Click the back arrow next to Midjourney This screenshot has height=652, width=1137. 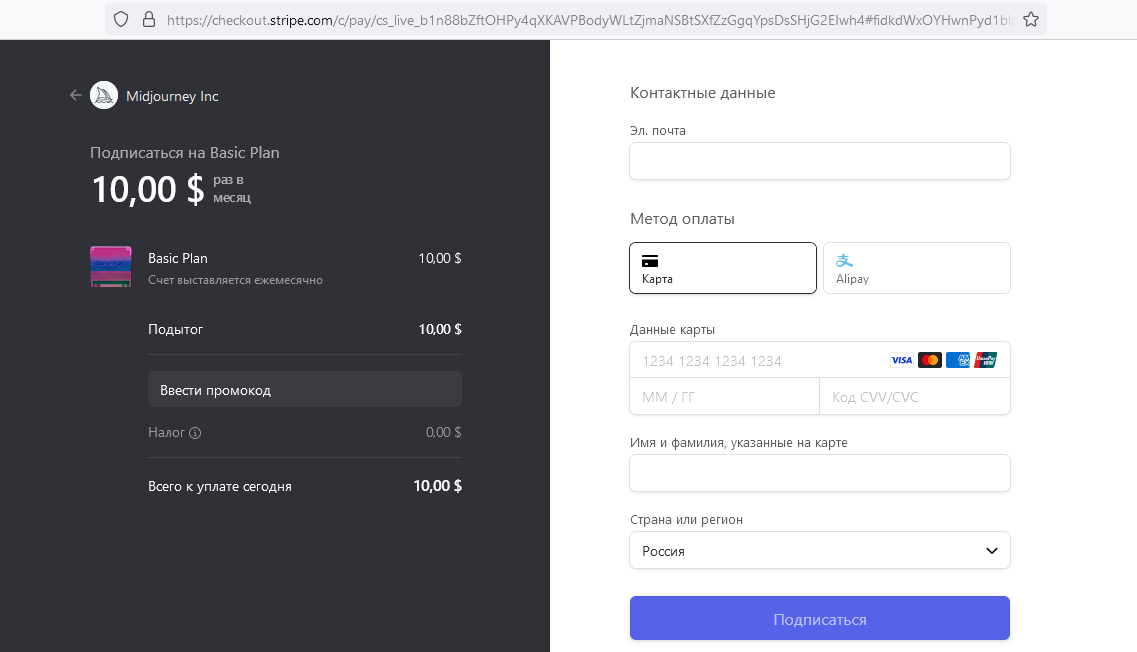pos(75,95)
